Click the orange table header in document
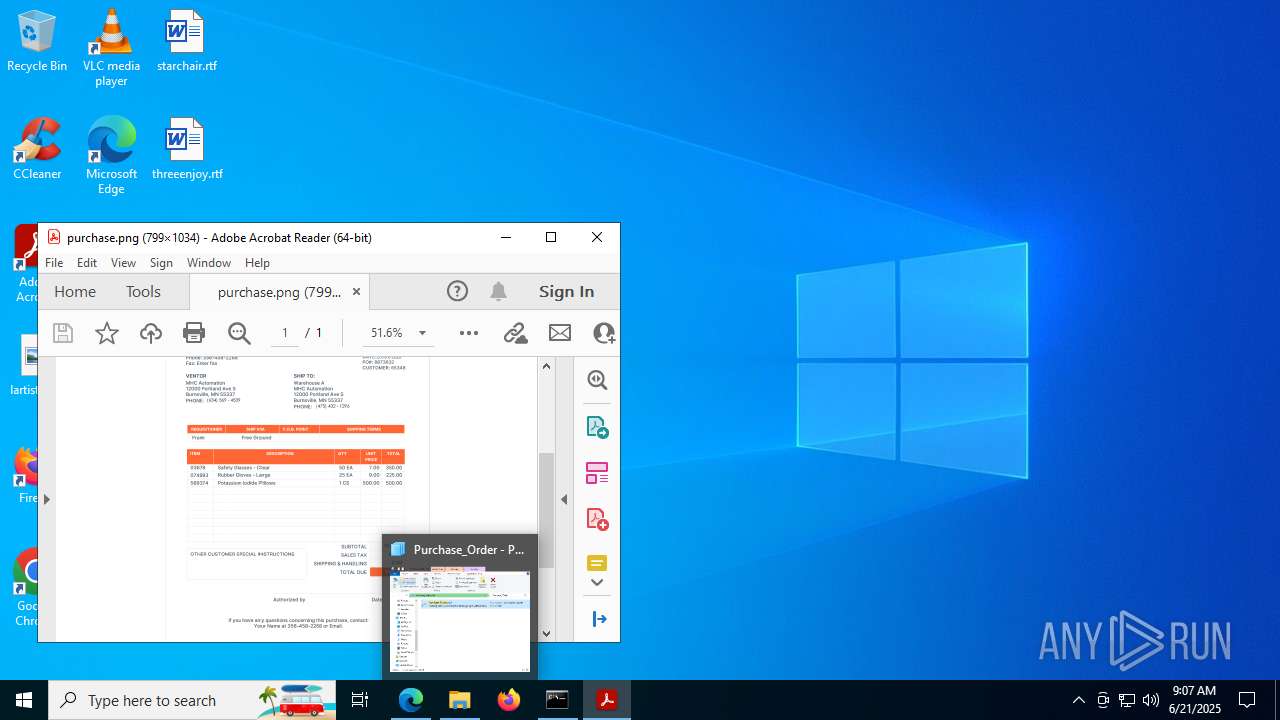This screenshot has width=1280, height=720. point(296,456)
